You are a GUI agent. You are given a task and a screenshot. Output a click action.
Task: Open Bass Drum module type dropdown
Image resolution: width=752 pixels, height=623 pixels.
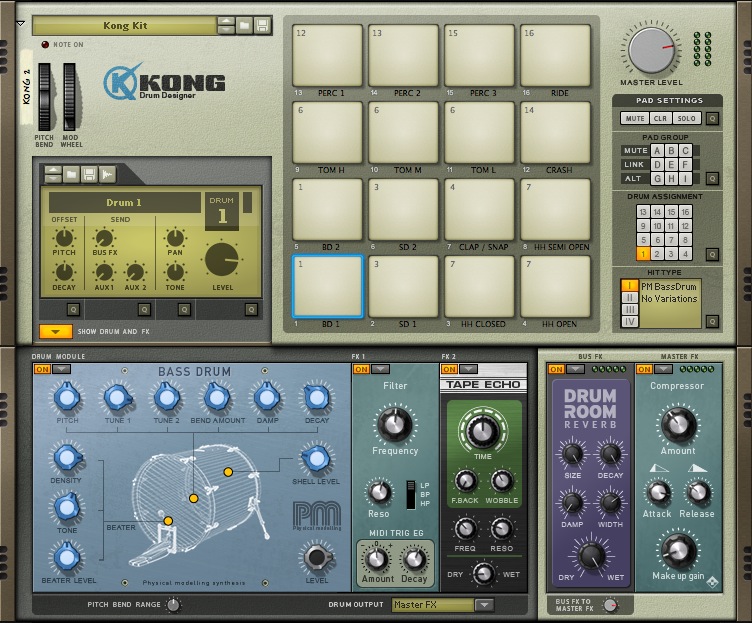click(x=61, y=369)
